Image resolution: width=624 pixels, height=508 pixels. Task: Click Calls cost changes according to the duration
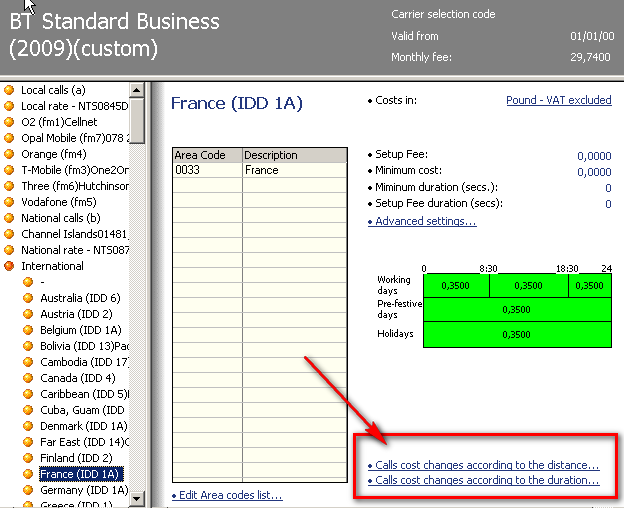[x=487, y=480]
